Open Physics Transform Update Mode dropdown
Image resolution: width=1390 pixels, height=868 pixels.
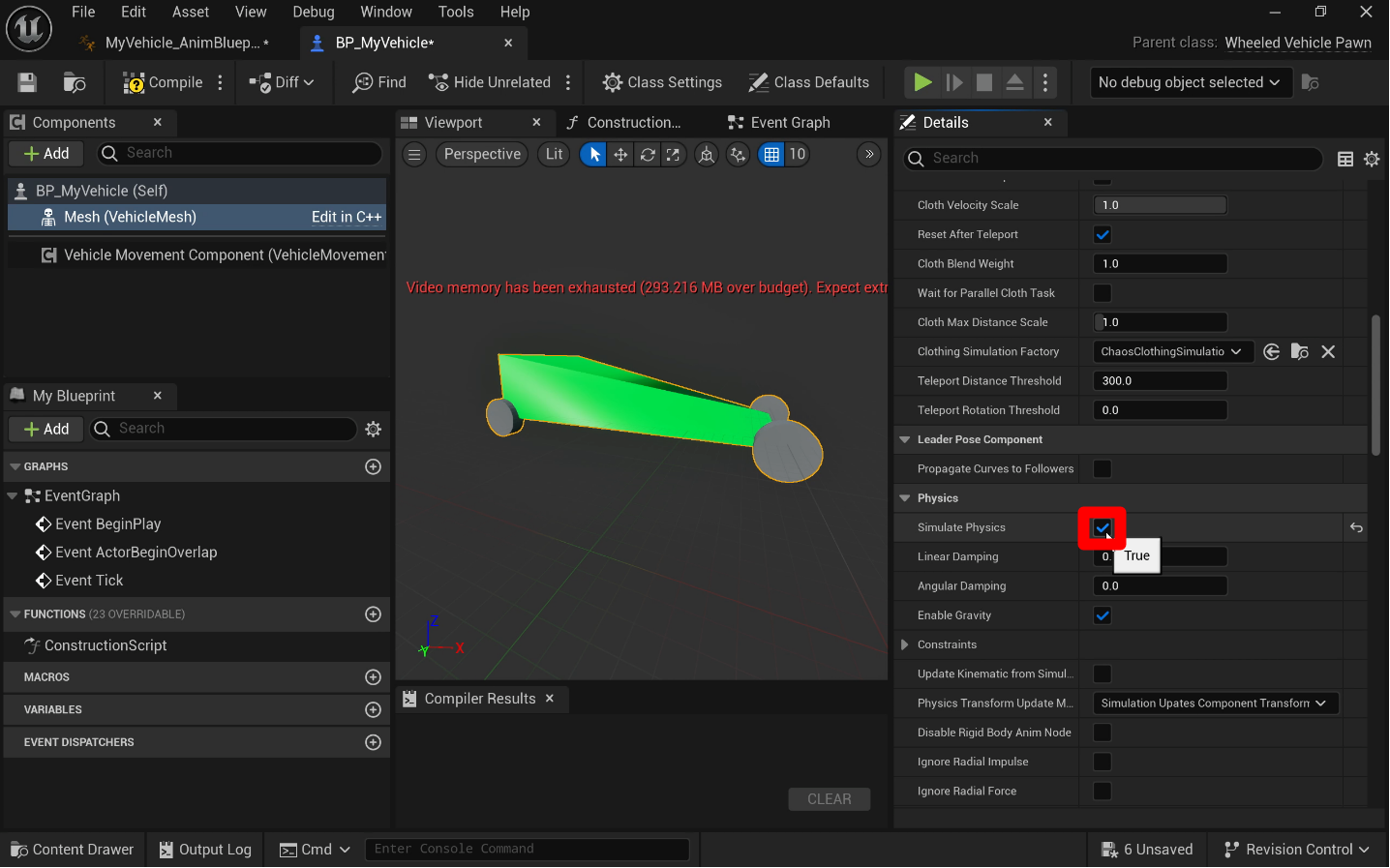[1216, 703]
